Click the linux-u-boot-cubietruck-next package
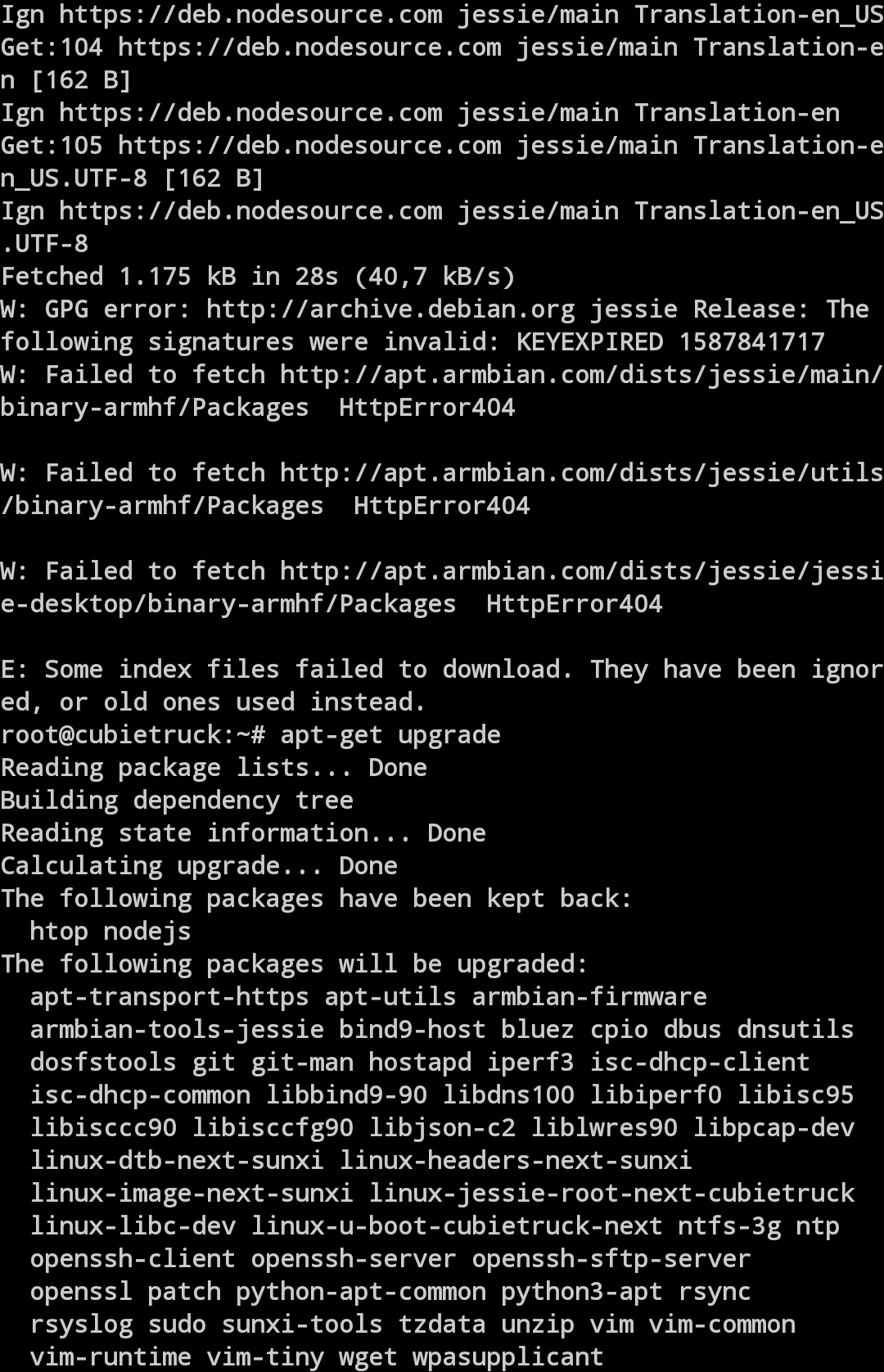Image resolution: width=884 pixels, height=1372 pixels. 456,1226
